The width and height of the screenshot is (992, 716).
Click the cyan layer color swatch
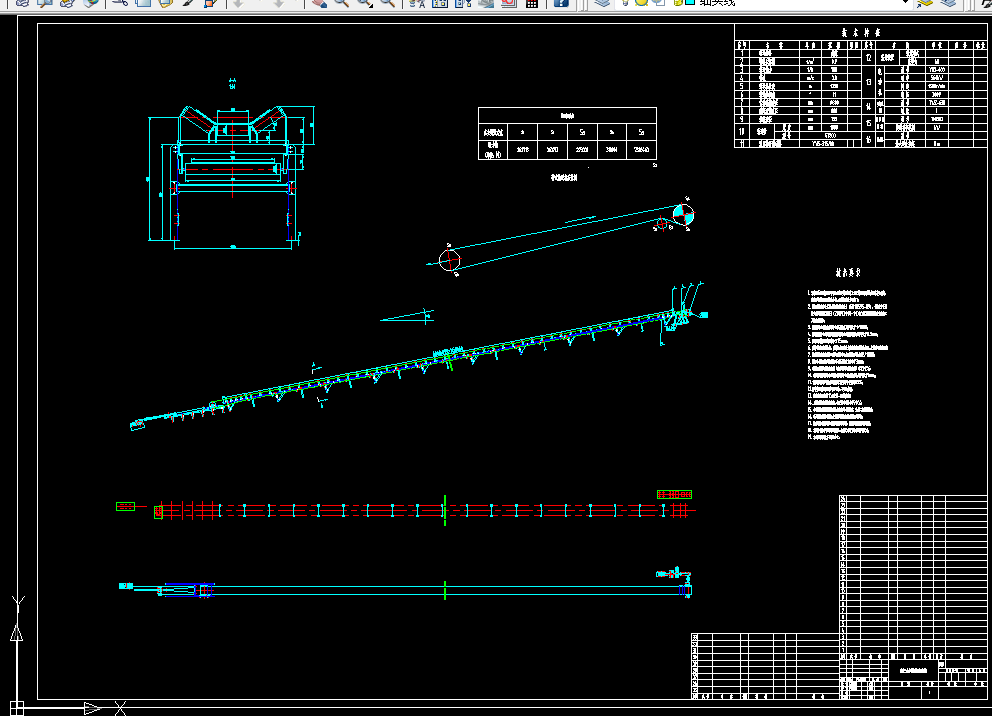tap(690, 2)
